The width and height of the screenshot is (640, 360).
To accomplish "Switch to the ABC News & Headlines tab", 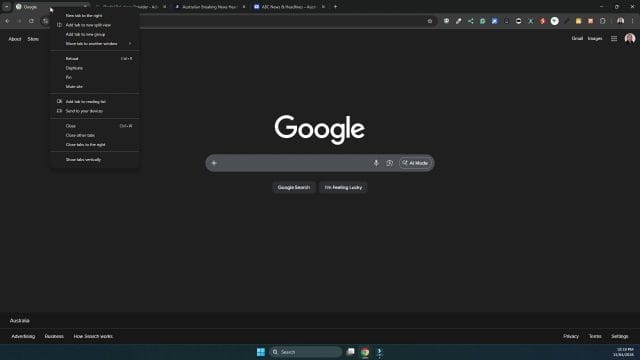I will point(288,7).
